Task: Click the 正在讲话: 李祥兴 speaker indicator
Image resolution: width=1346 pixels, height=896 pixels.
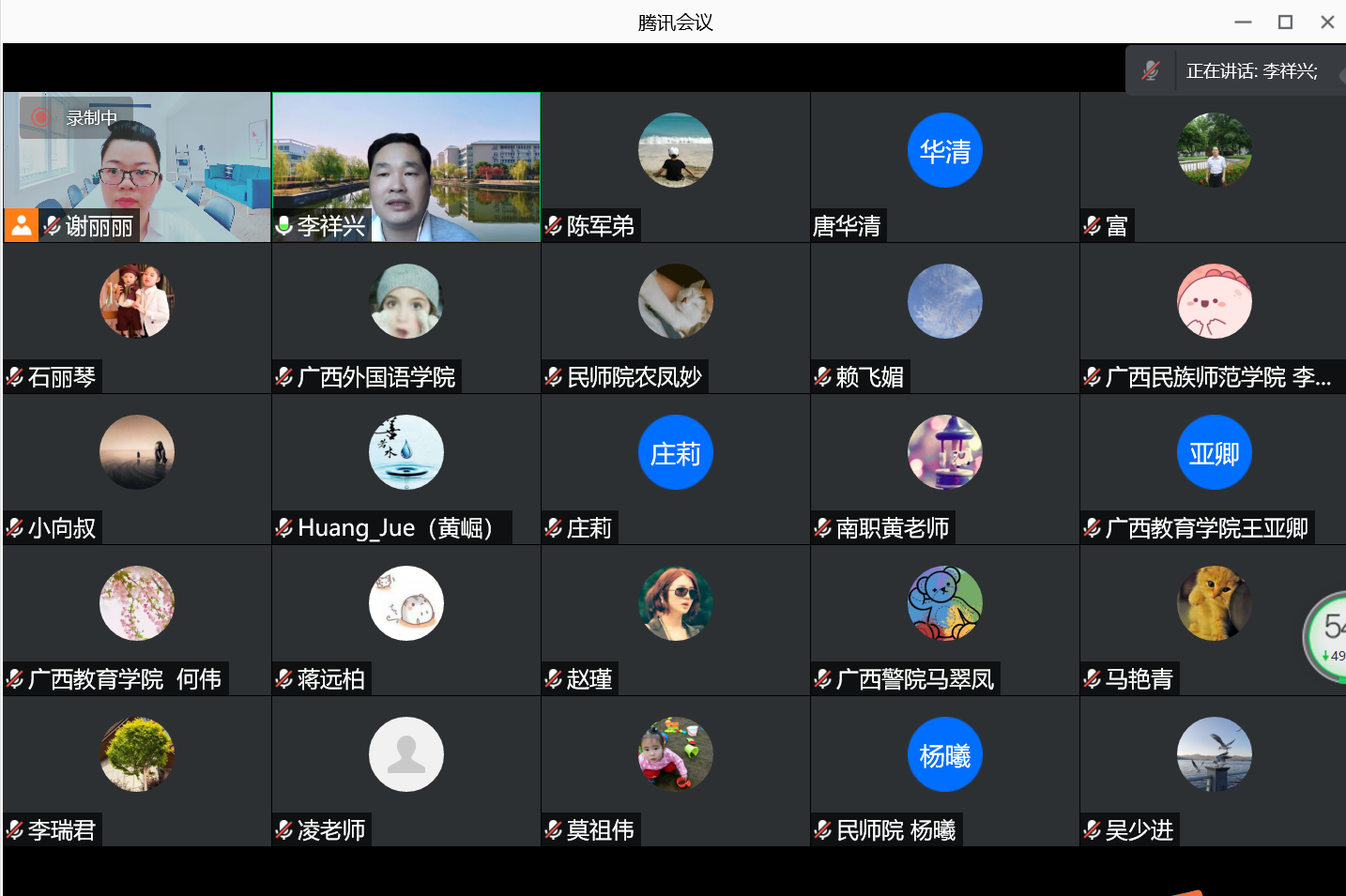Action: coord(1251,71)
